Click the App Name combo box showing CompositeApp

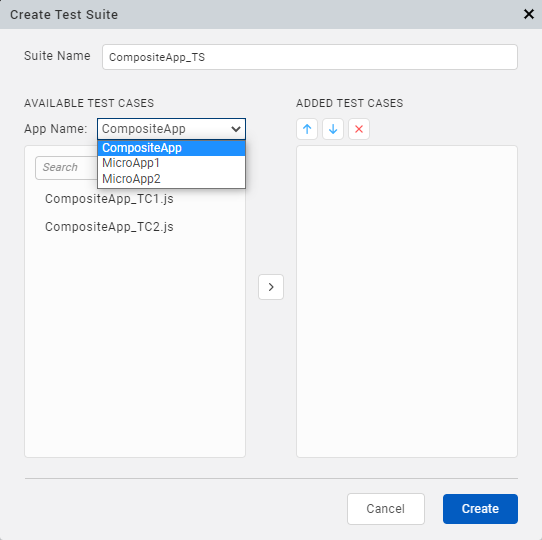coord(171,129)
